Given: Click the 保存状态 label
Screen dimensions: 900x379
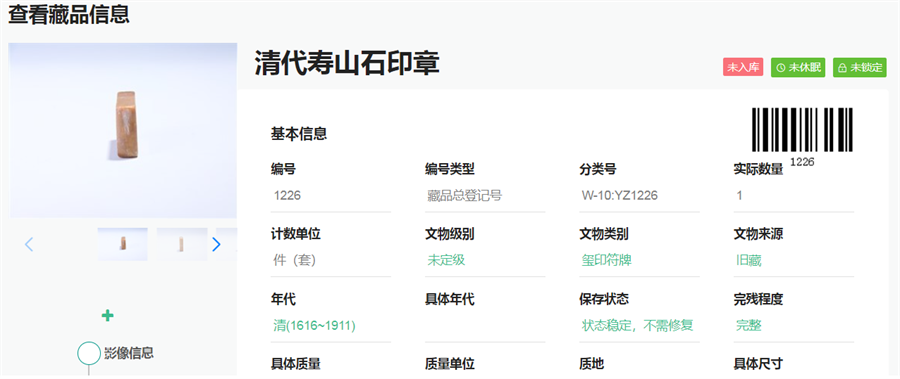Looking at the screenshot, I should point(604,299).
